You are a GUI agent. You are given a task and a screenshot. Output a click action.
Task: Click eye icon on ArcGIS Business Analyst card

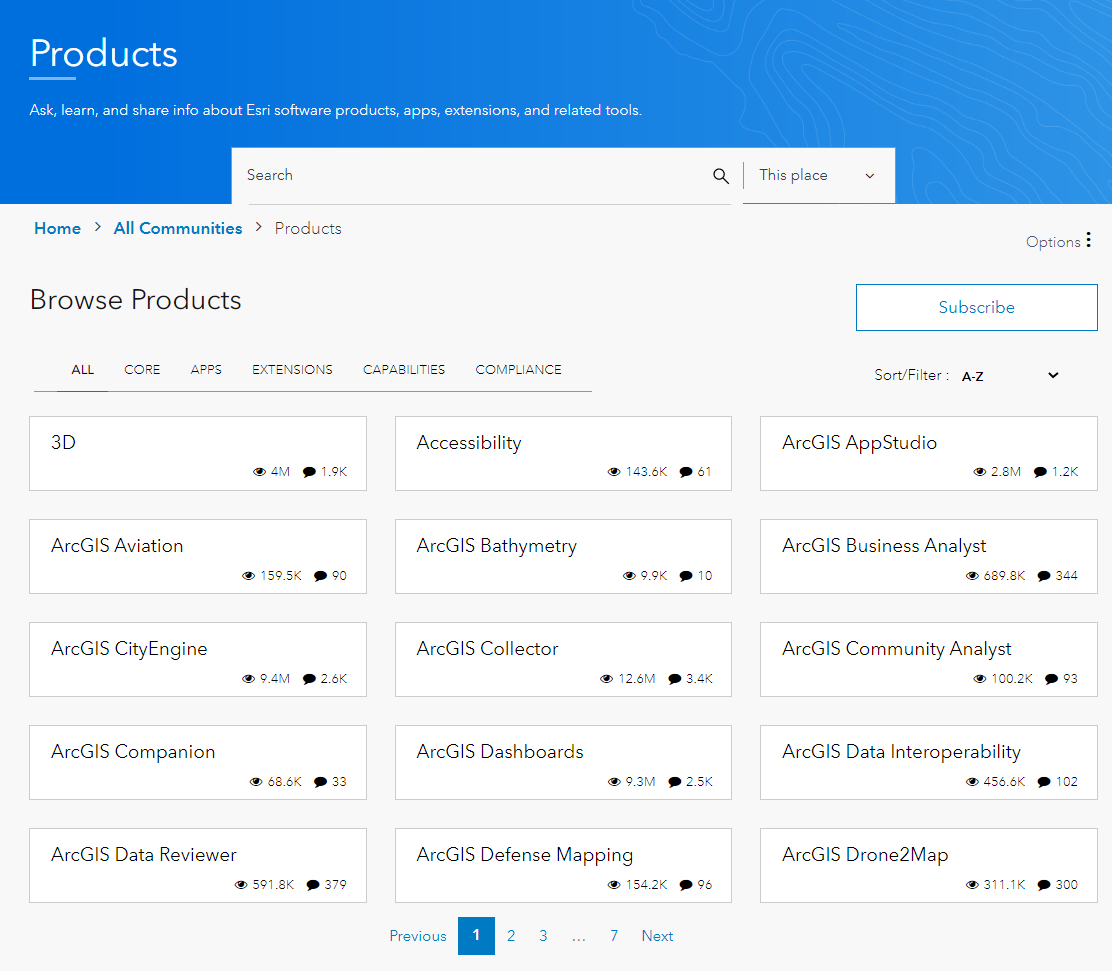coord(972,576)
